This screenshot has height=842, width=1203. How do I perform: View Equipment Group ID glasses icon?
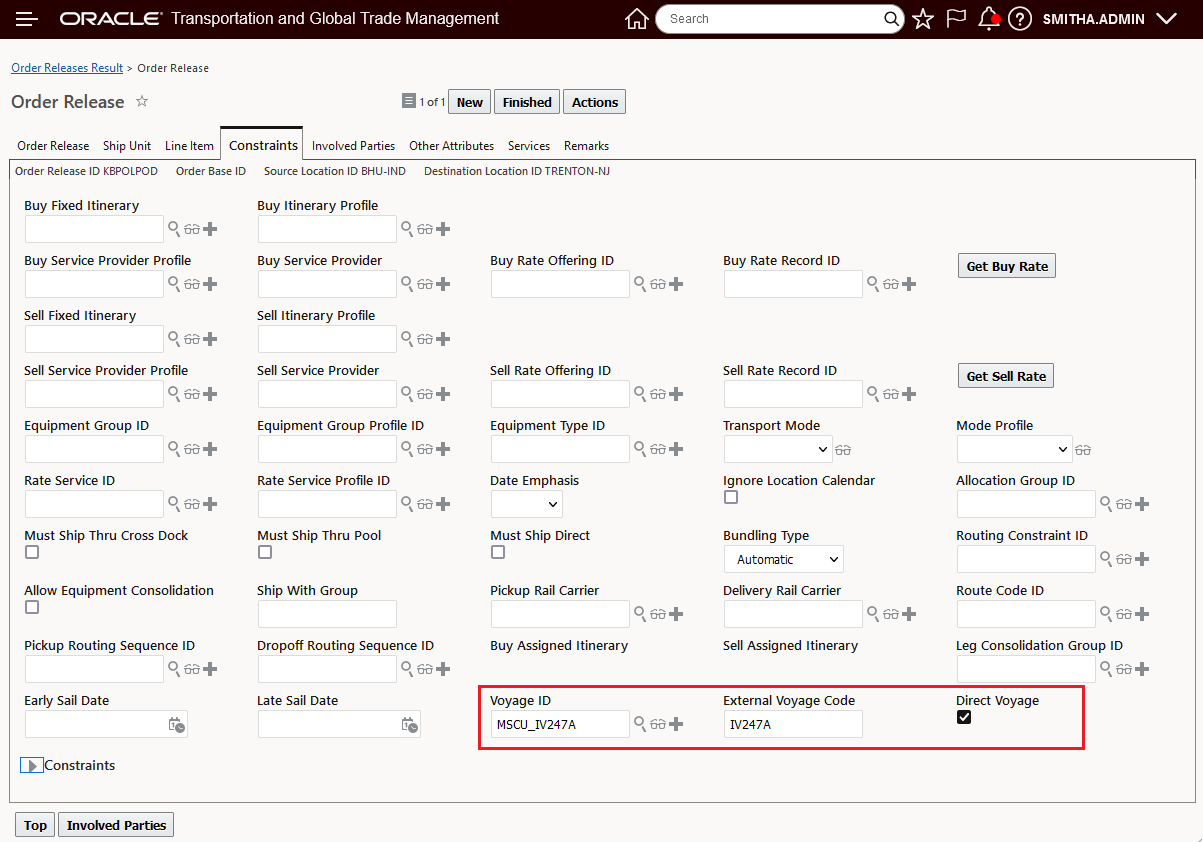coord(192,449)
